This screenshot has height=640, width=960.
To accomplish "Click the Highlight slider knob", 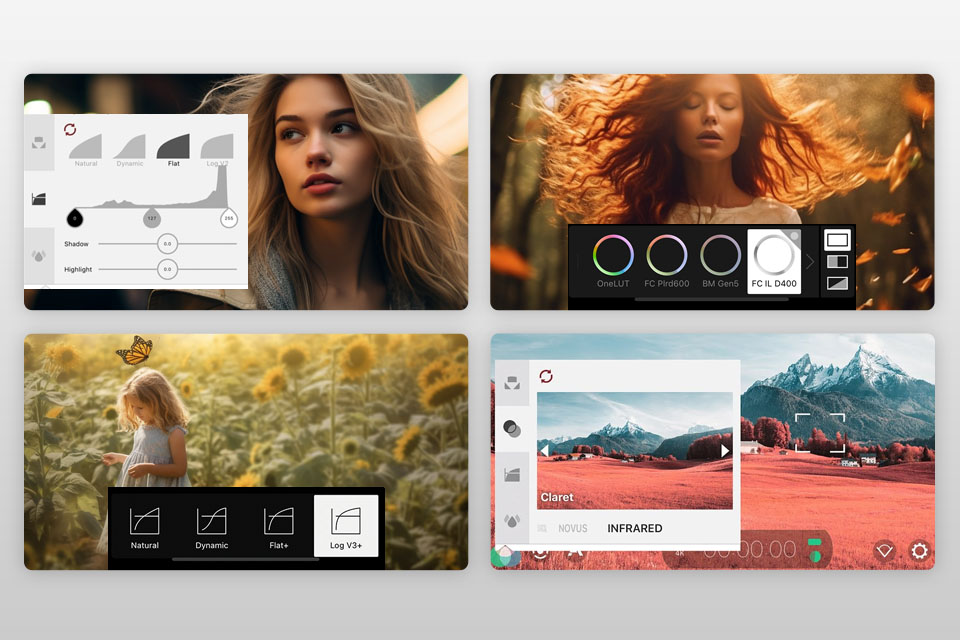I will click(167, 269).
